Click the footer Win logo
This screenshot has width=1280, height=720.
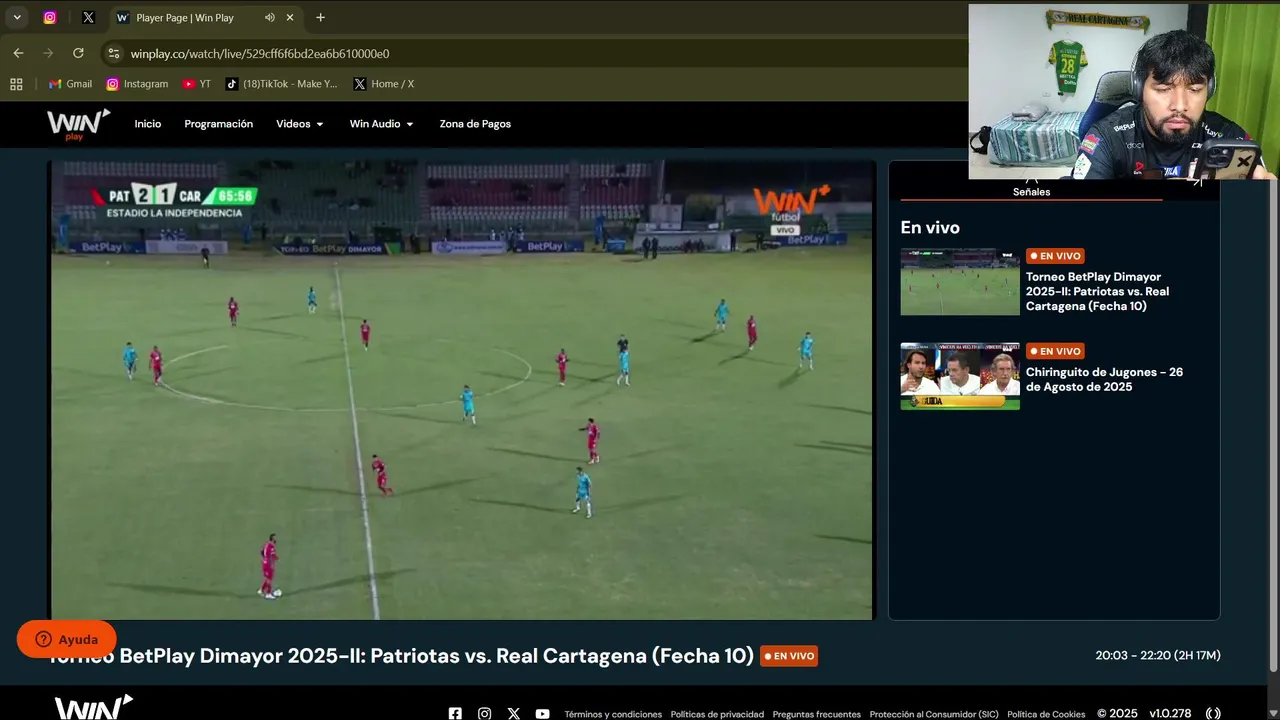pyautogui.click(x=93, y=707)
